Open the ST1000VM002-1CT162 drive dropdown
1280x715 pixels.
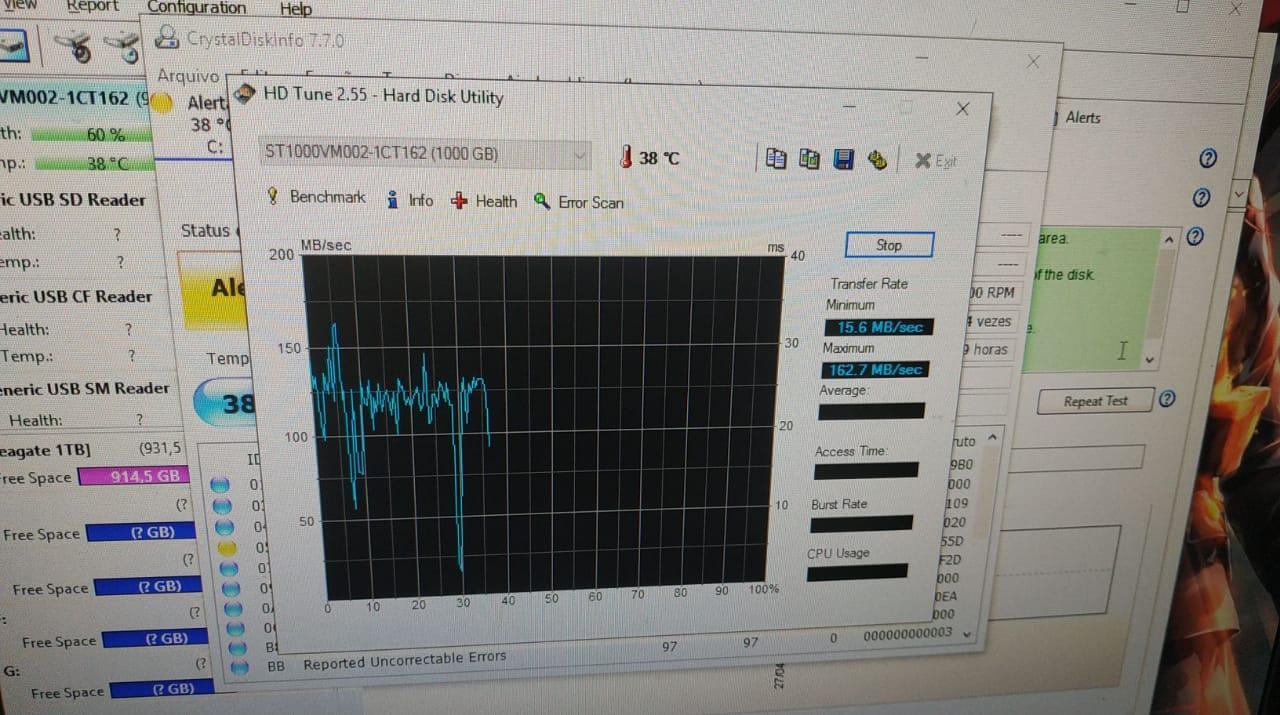point(425,153)
